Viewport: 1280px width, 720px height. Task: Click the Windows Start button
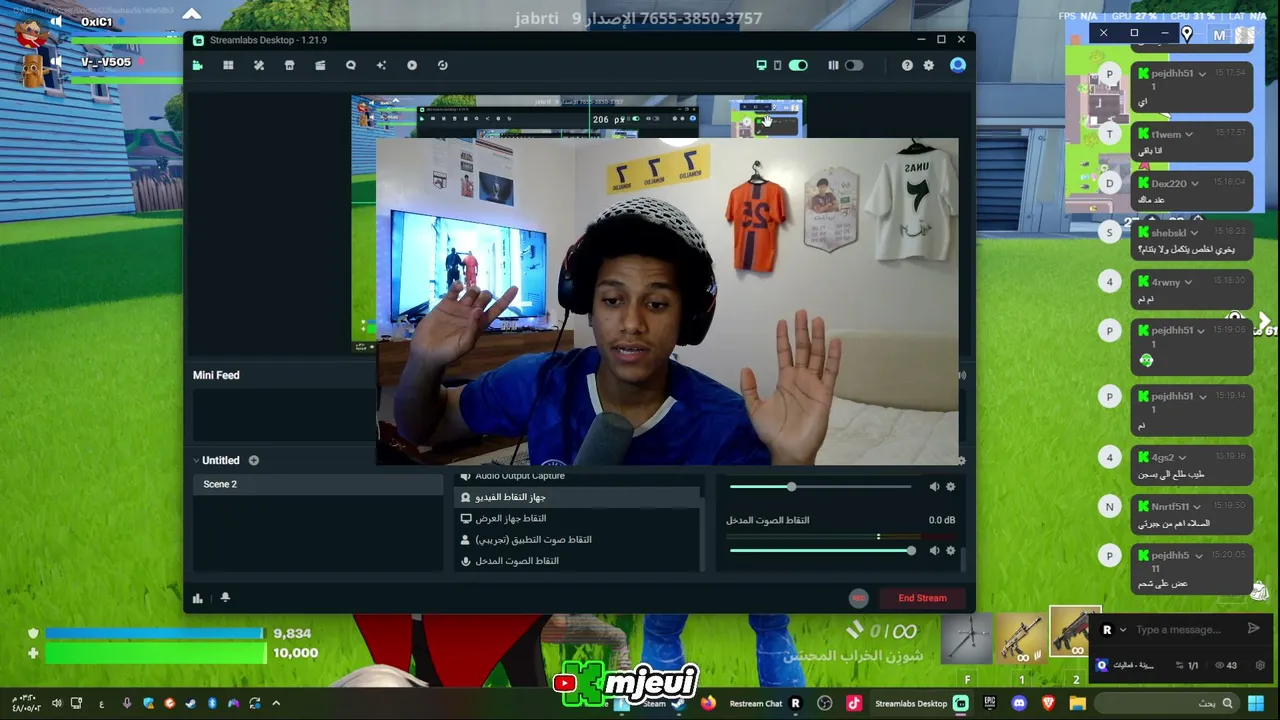point(1256,703)
